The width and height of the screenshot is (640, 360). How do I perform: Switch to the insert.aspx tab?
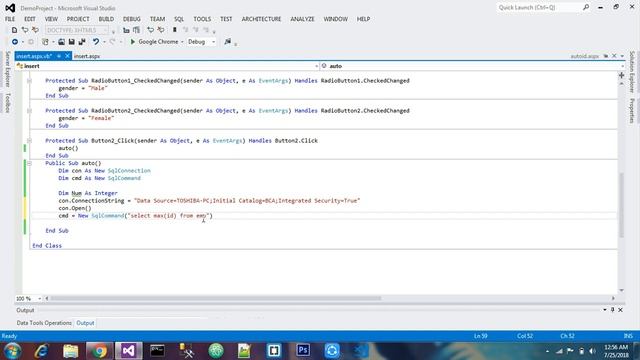click(87, 56)
